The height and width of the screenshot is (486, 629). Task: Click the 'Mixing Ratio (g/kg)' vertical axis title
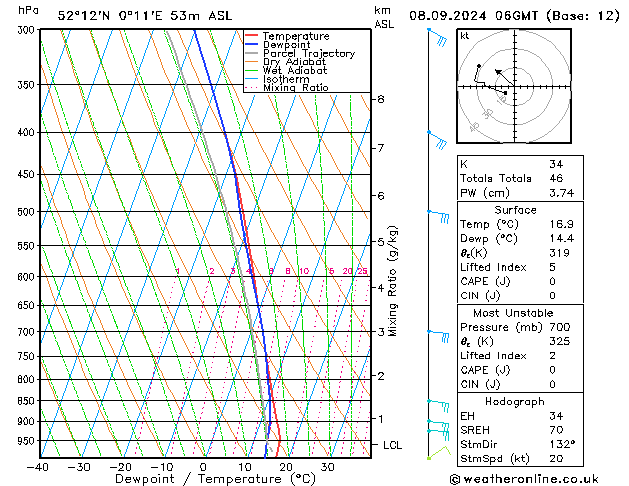392,281
